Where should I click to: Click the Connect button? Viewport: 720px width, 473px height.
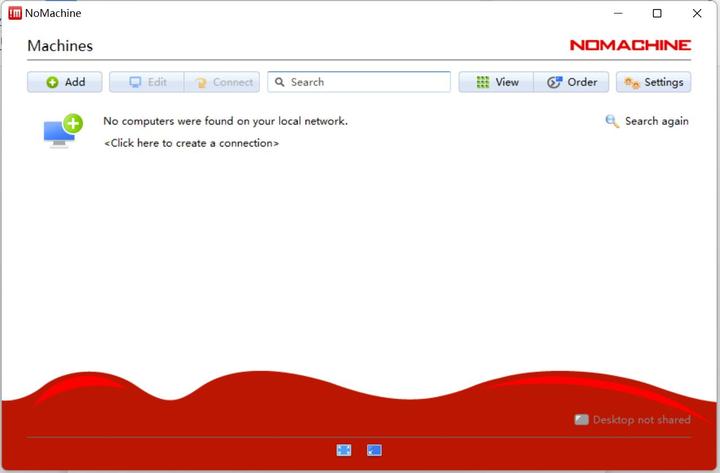coord(222,82)
